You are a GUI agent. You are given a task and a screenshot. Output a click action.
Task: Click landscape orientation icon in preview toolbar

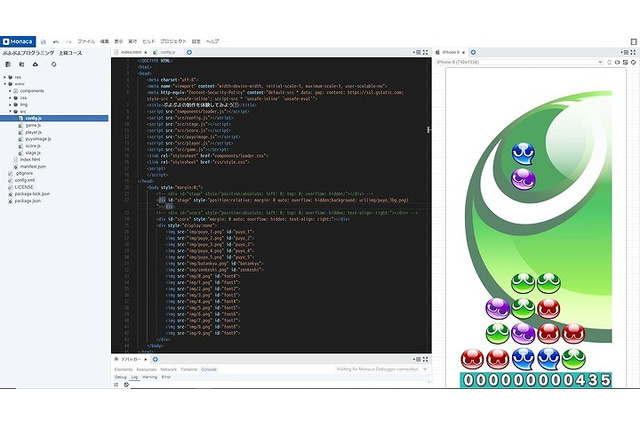[617, 62]
